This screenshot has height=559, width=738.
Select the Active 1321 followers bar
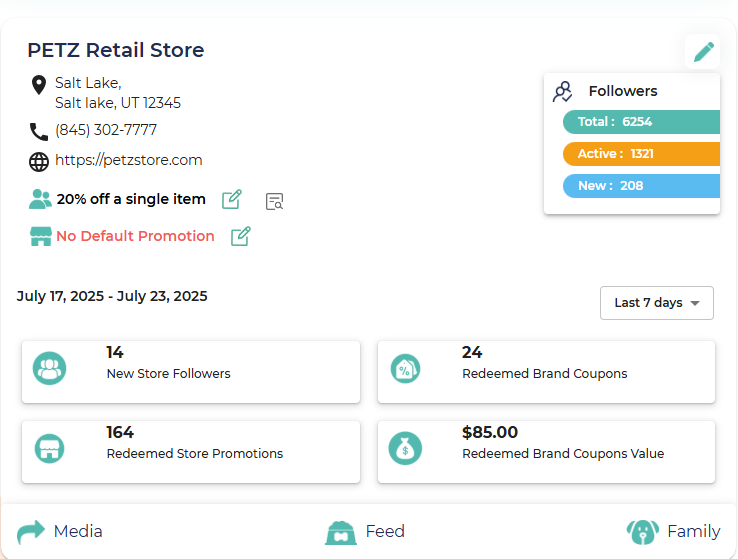(640, 154)
